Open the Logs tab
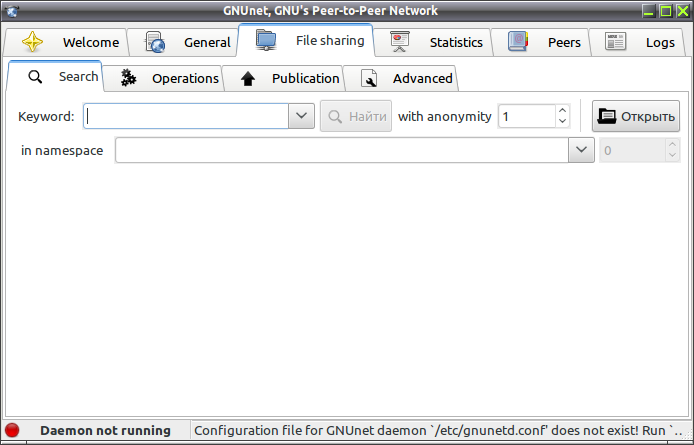Viewport: 694px width, 445px height. (638, 42)
